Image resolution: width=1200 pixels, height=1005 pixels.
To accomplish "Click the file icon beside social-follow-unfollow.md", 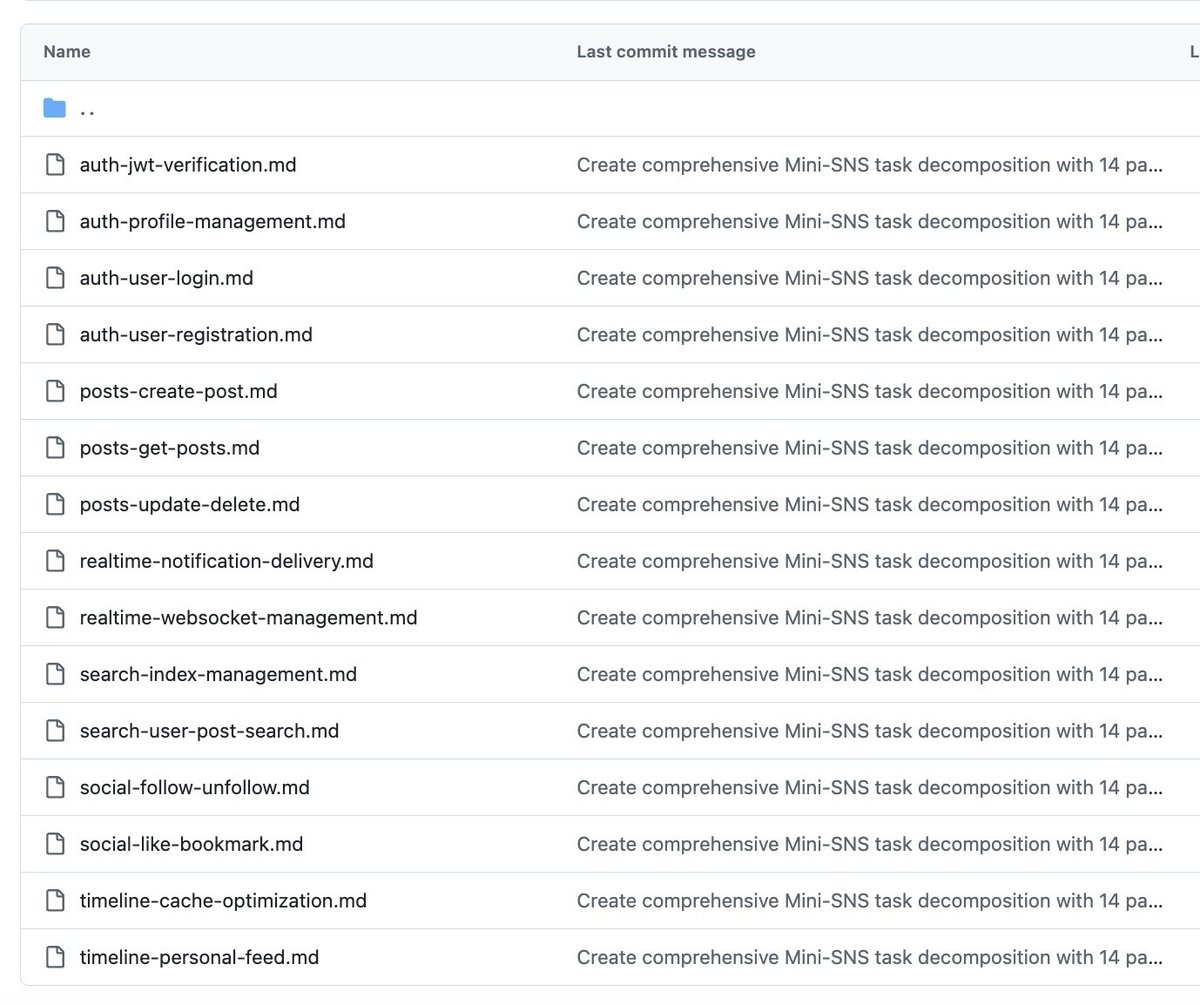I will pyautogui.click(x=55, y=787).
